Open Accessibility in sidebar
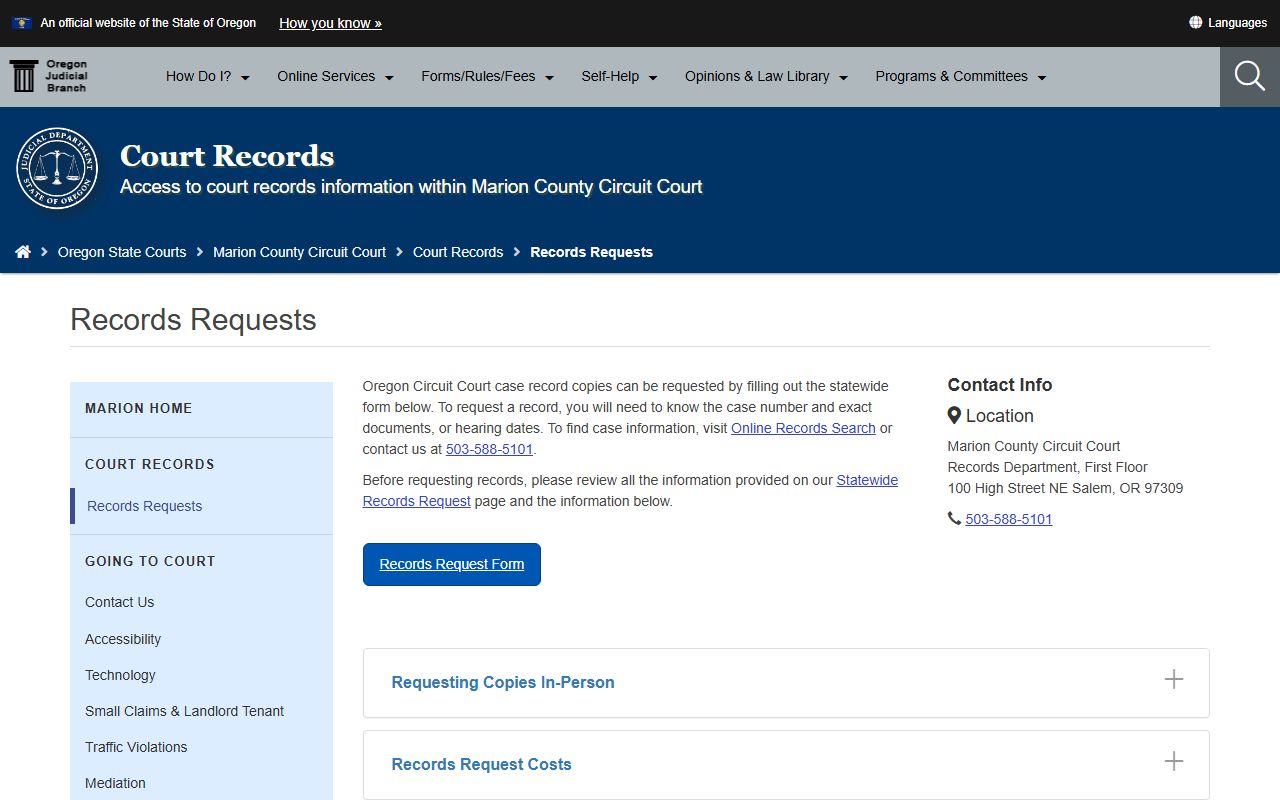 click(x=123, y=639)
